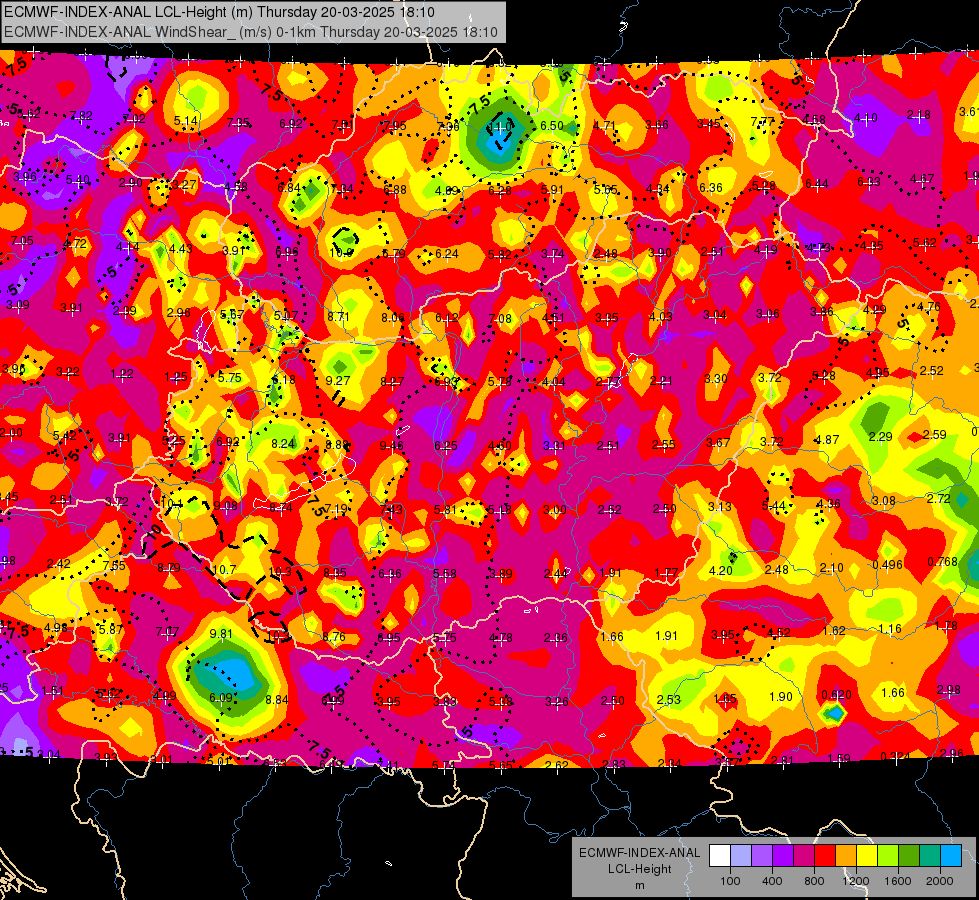Image resolution: width=979 pixels, height=900 pixels.
Task: Click the 2.59 wind shear value
Action: tap(935, 434)
